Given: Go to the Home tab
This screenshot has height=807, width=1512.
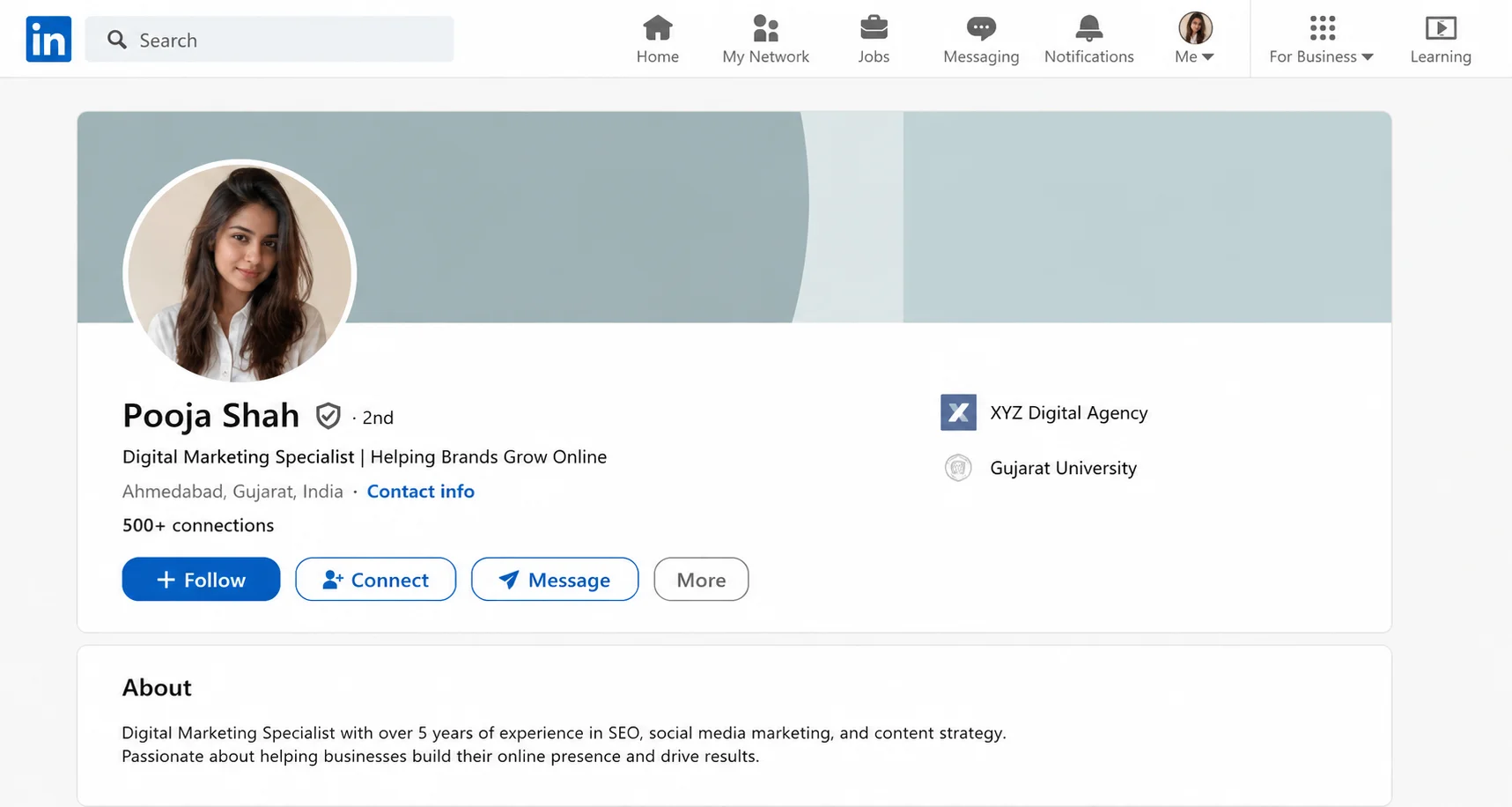Looking at the screenshot, I should pos(658,40).
